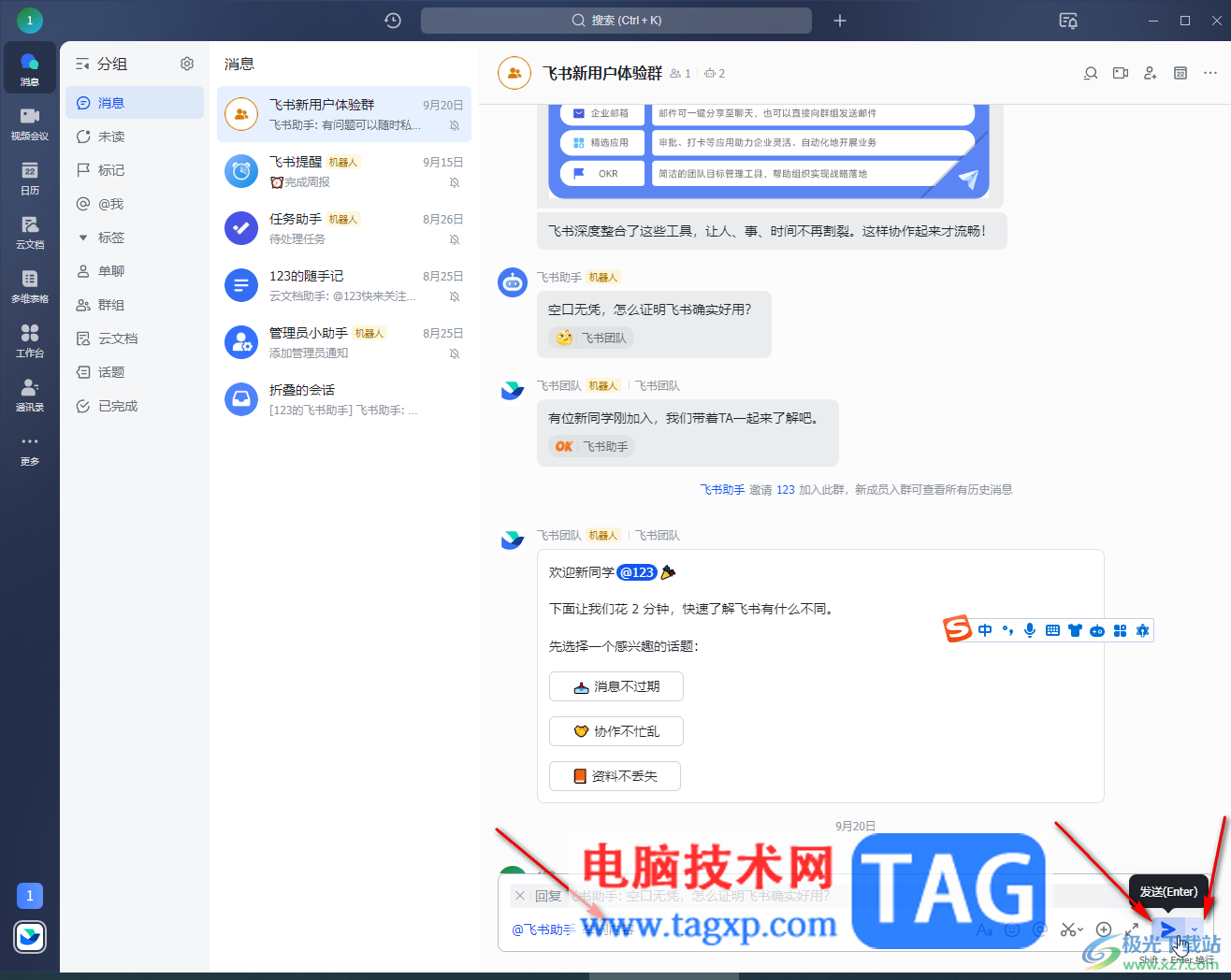Open Contacts (通讯录) in sidebar
Image resolution: width=1231 pixels, height=980 pixels.
click(x=30, y=394)
